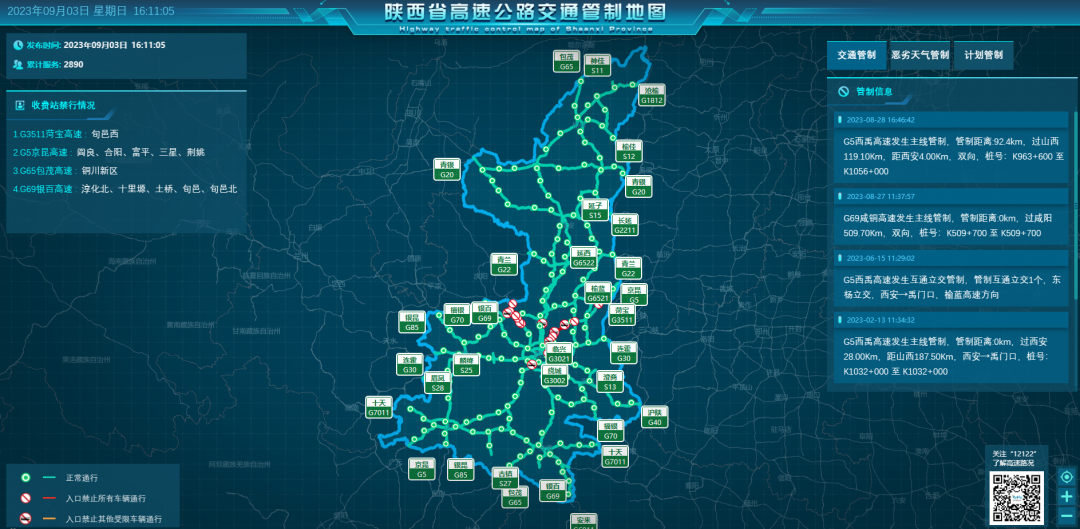The width and height of the screenshot is (1080, 529).
Task: Select the G40 沪陕 highway badge
Action: [x=655, y=417]
